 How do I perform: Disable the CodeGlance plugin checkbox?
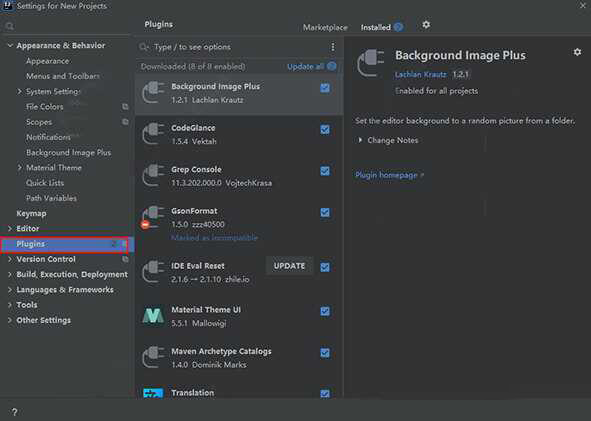pos(325,130)
